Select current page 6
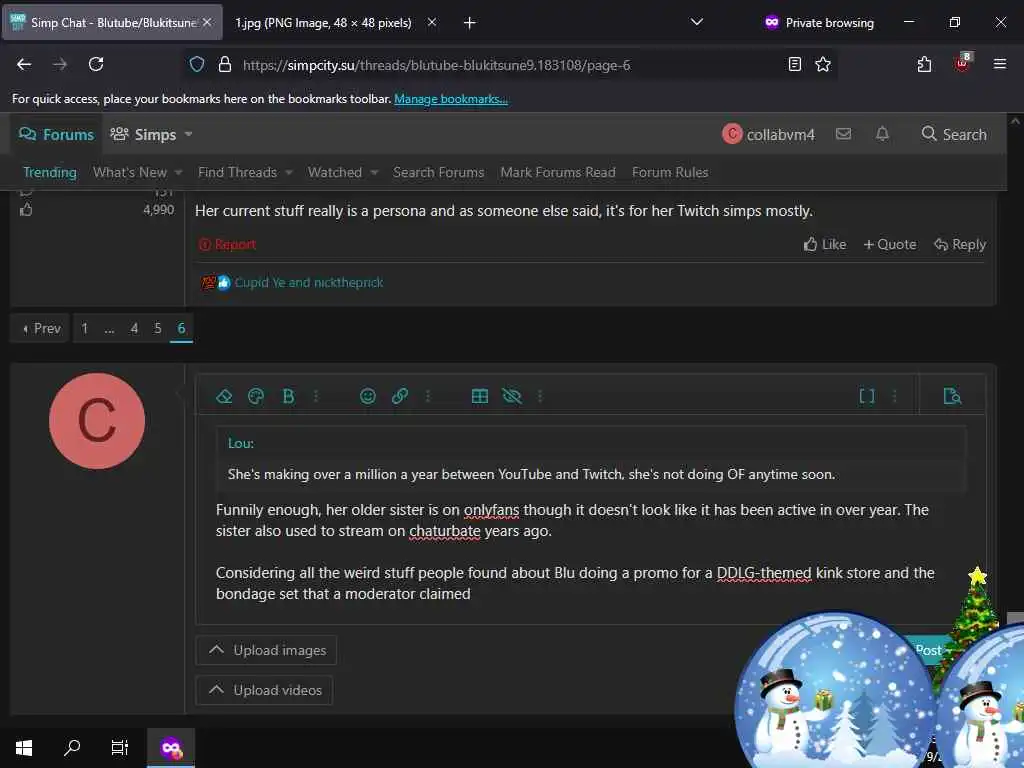The height and width of the screenshot is (768, 1024). 182,328
